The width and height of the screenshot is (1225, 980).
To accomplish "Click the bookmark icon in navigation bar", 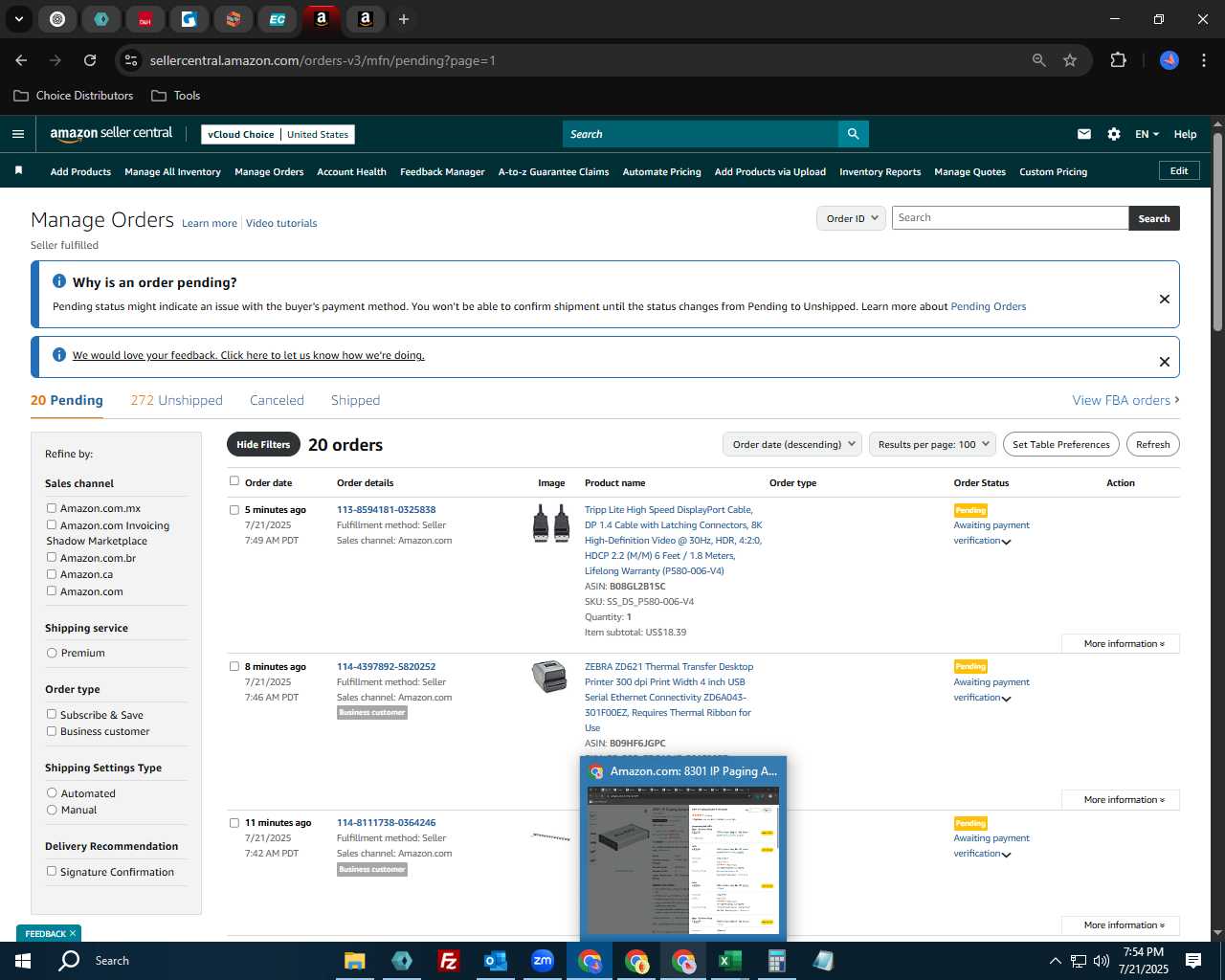I will pos(18,170).
